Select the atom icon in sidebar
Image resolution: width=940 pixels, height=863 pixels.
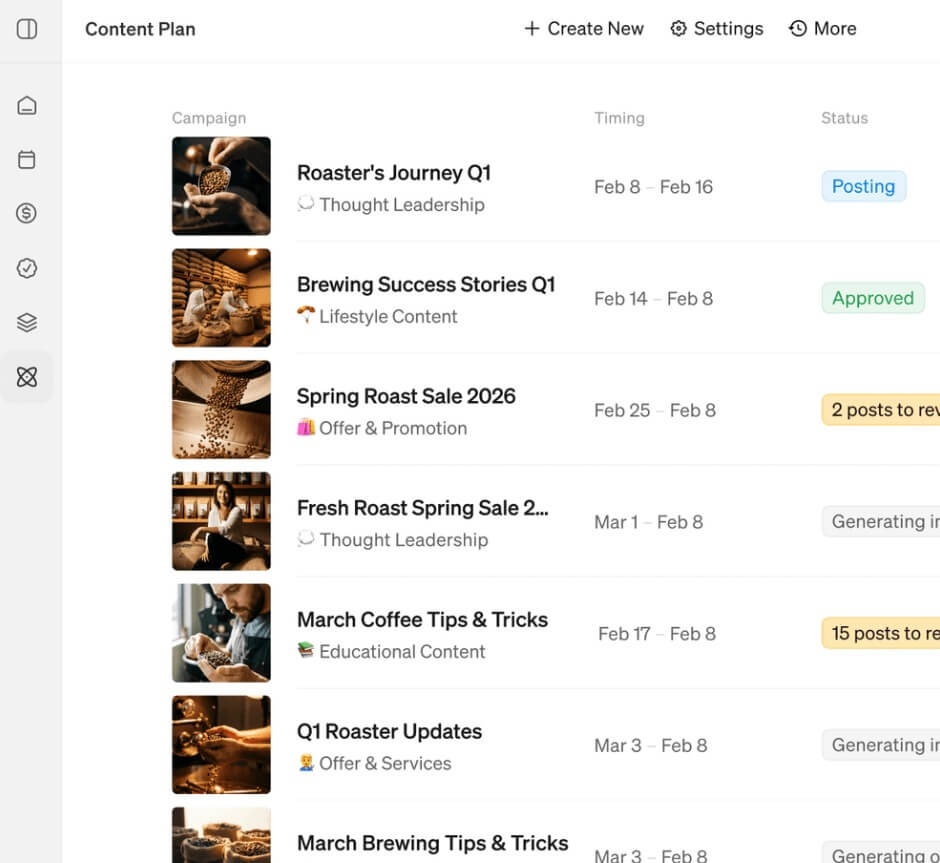pyautogui.click(x=27, y=377)
